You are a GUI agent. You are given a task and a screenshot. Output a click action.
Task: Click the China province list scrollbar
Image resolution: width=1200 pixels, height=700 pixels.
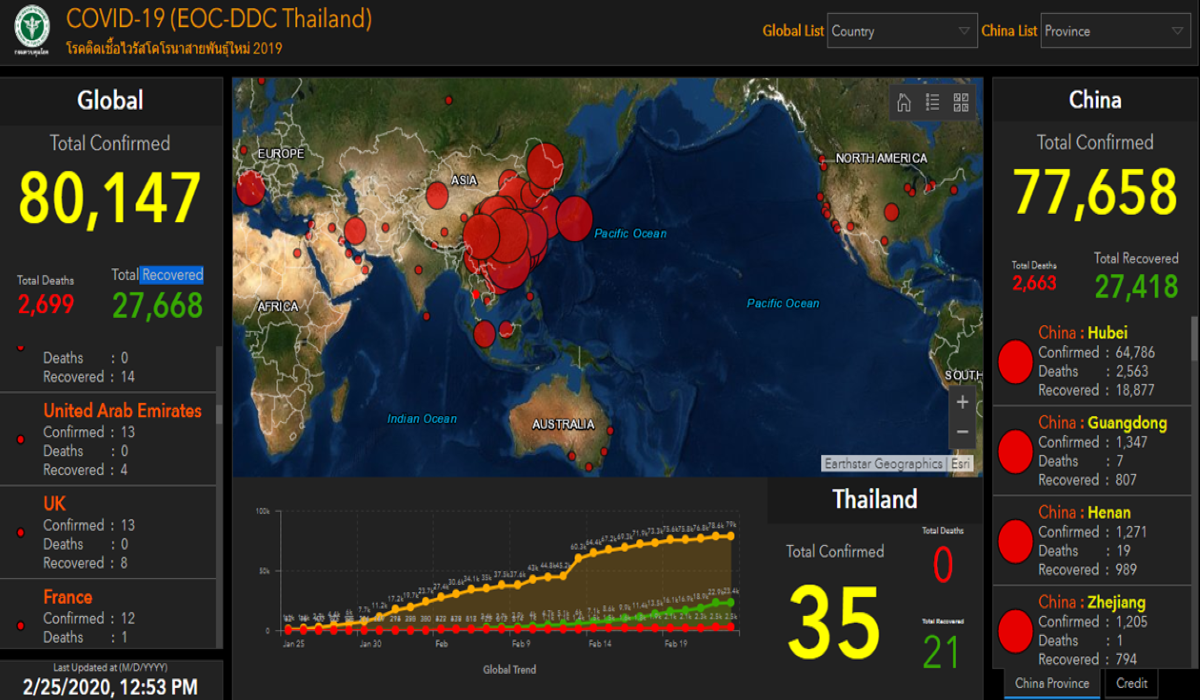[x=1194, y=342]
